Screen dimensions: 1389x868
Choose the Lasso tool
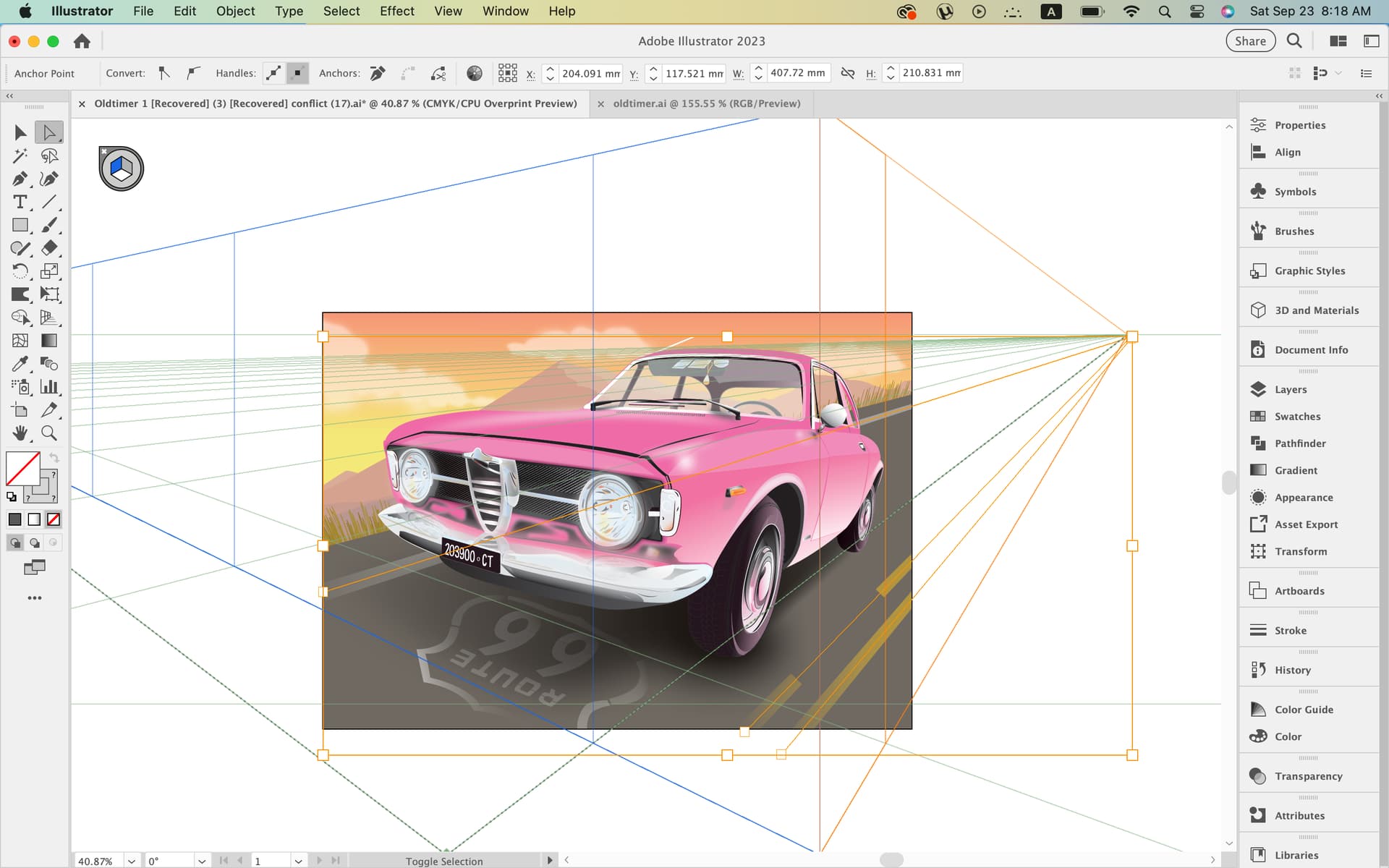49,156
